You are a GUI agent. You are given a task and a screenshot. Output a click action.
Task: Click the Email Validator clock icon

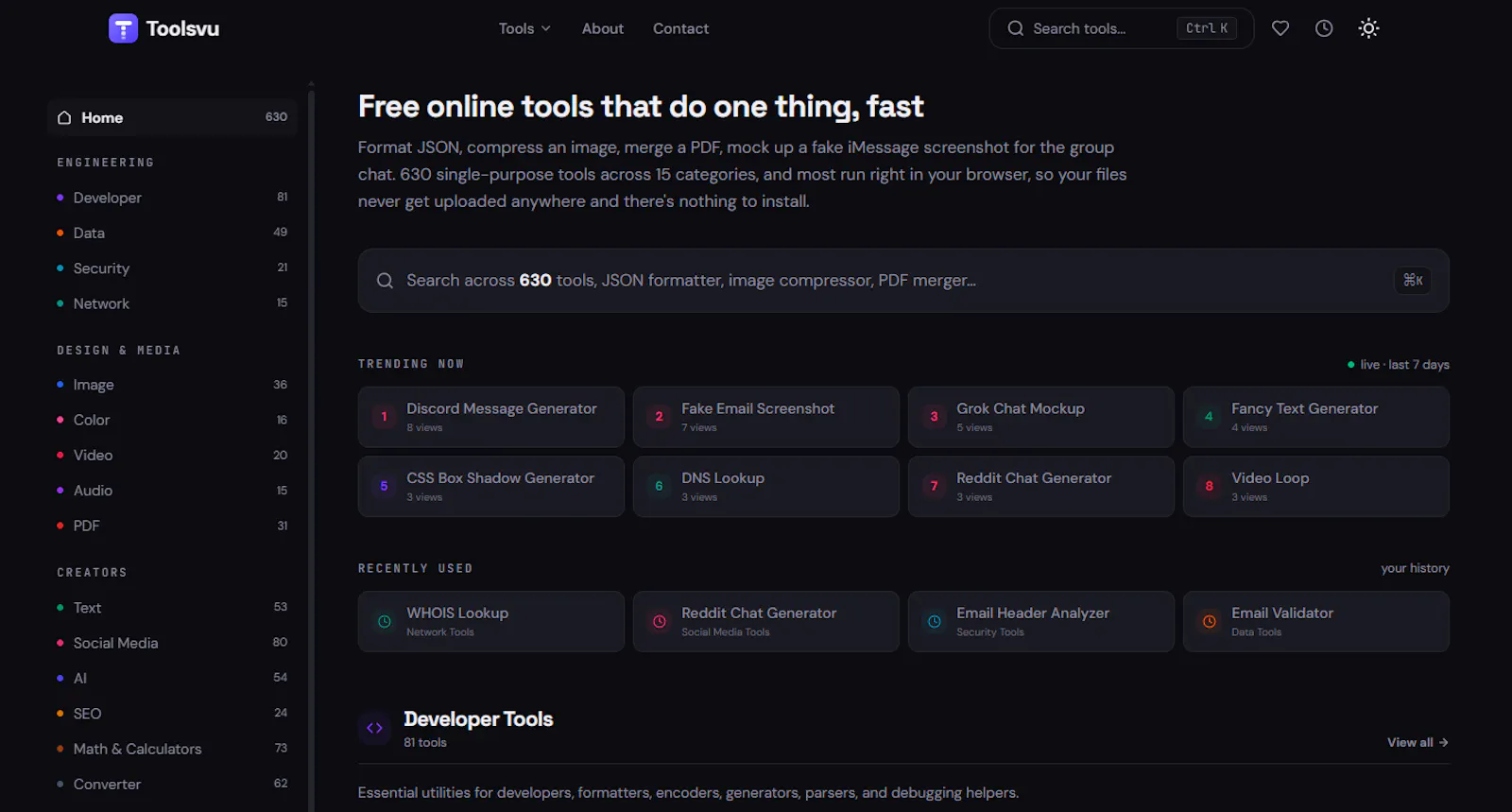[1210, 621]
